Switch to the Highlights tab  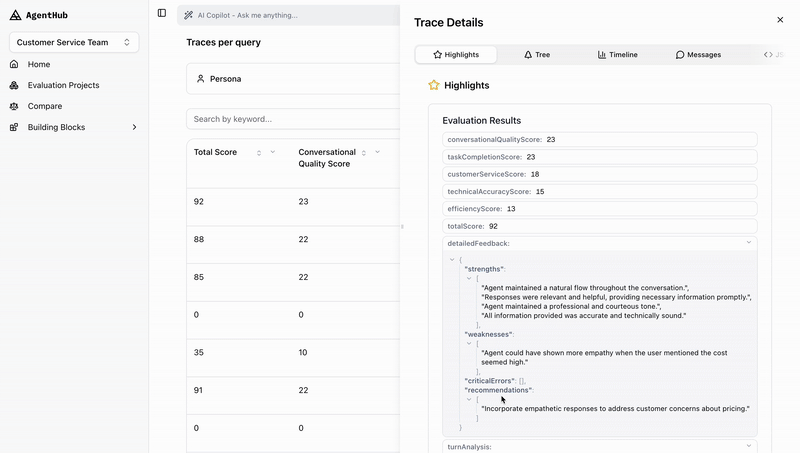click(456, 55)
